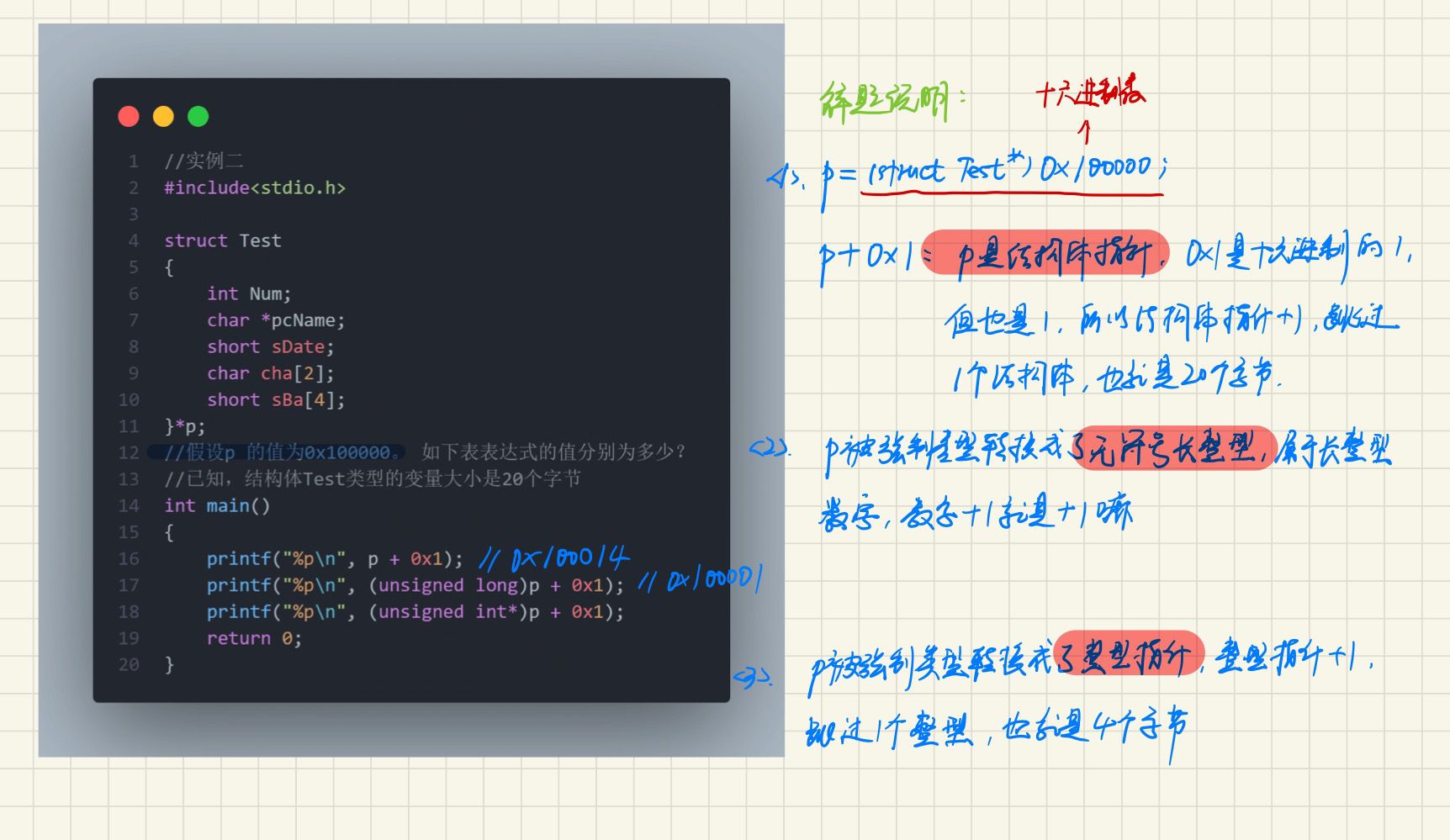
Task: Click the 'int main()' line
Action: [217, 505]
